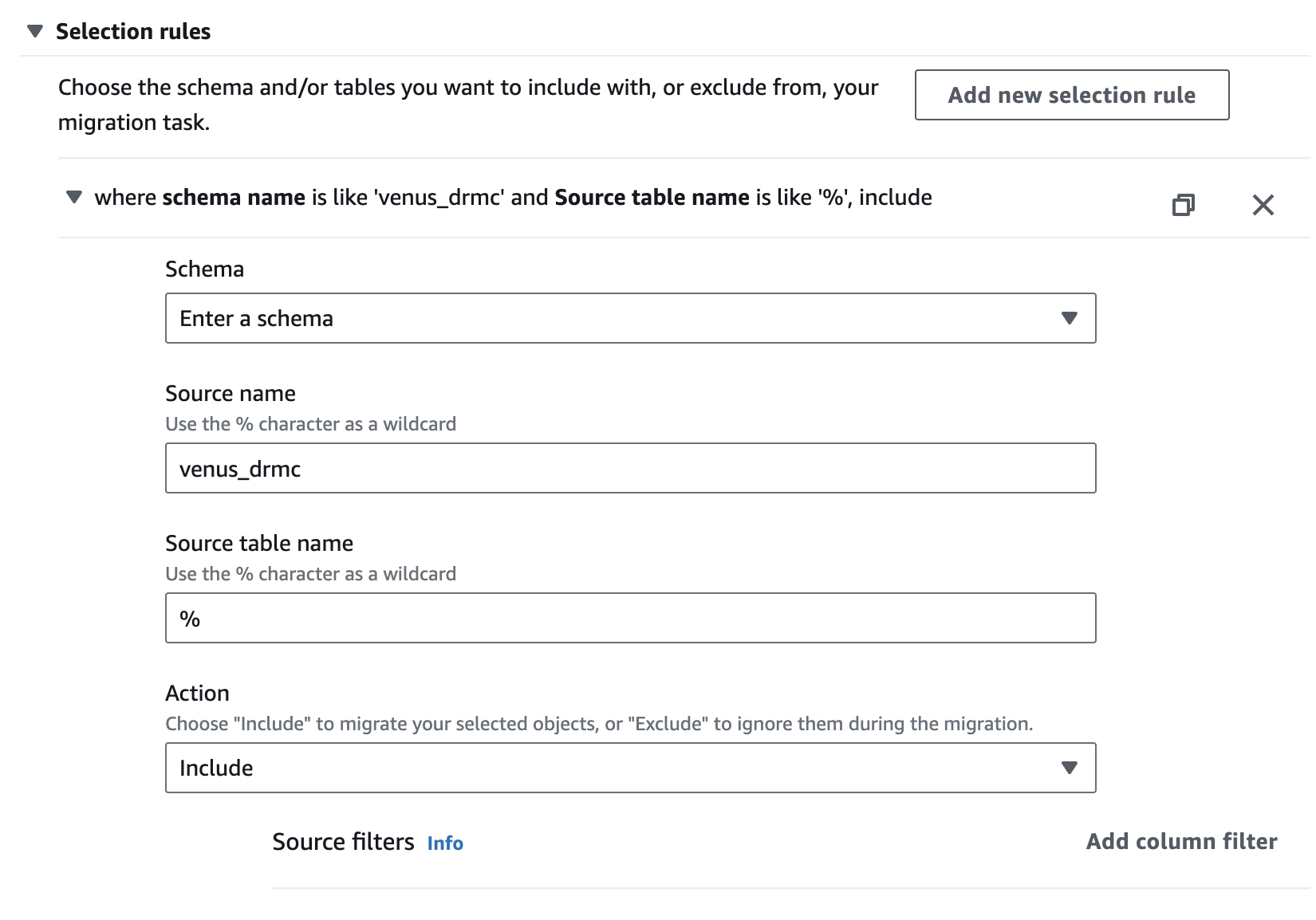Viewport: 1316px width, 920px height.
Task: Remove the selection rule with X icon
Action: click(x=1263, y=205)
